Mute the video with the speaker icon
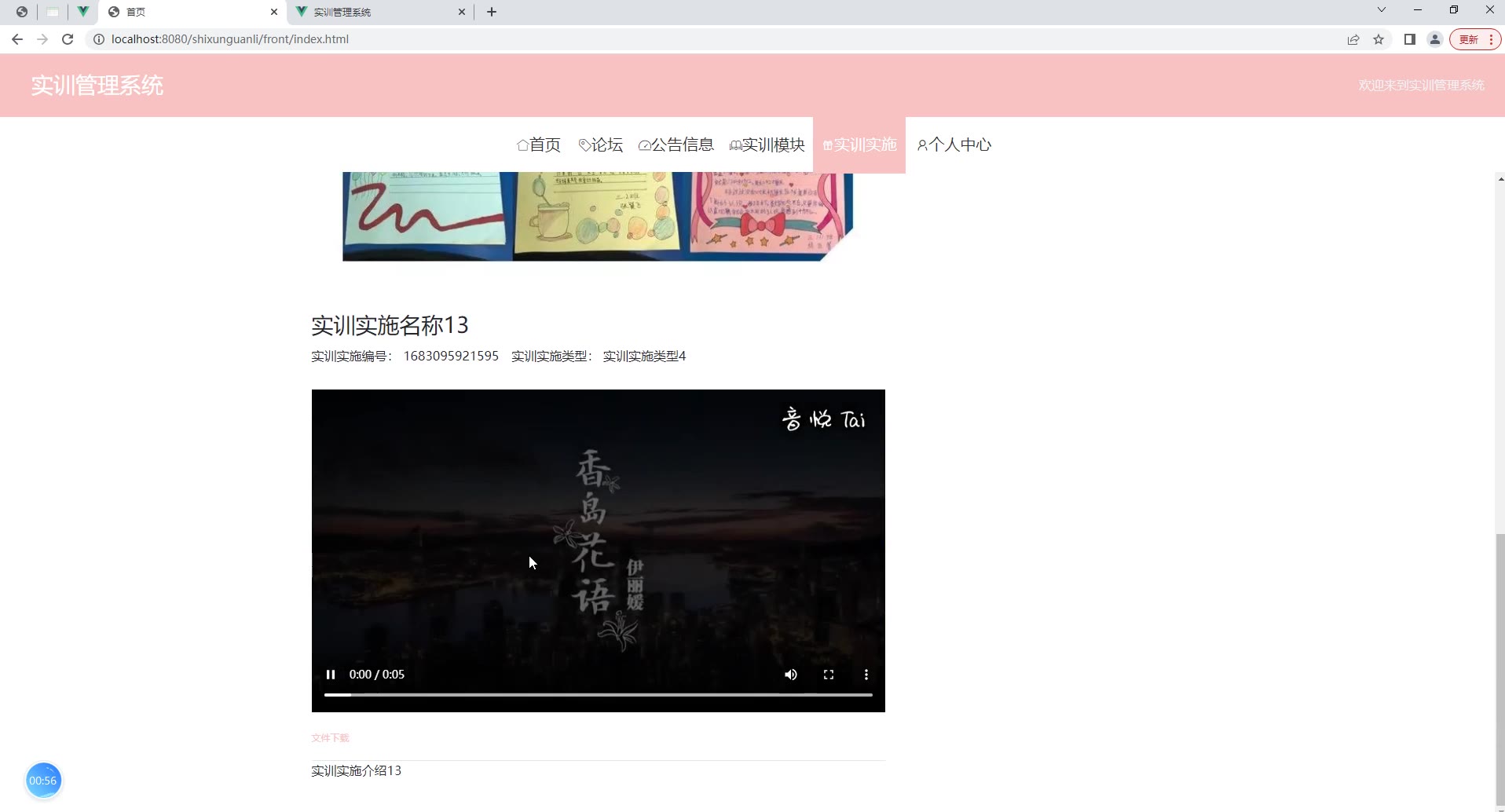The width and height of the screenshot is (1505, 812). pyautogui.click(x=791, y=675)
